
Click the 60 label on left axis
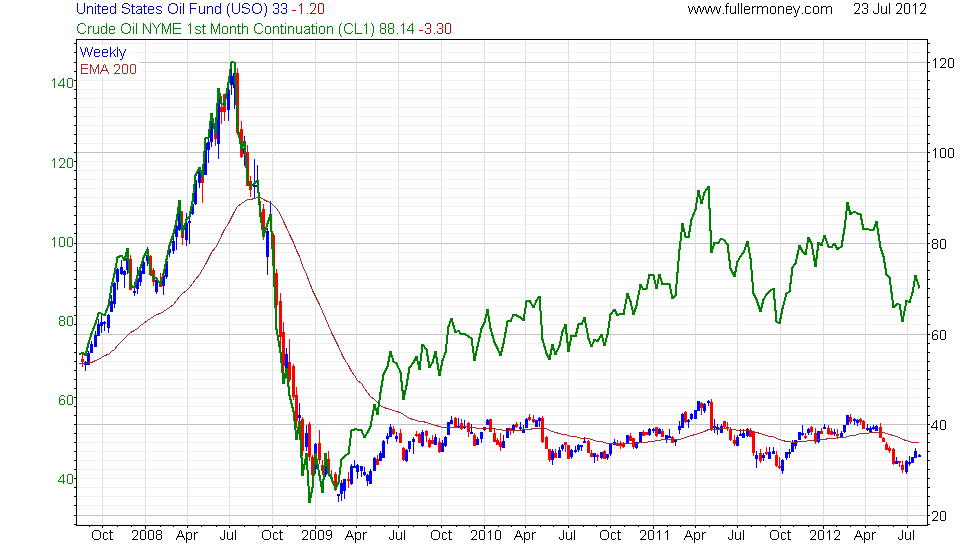tap(66, 400)
